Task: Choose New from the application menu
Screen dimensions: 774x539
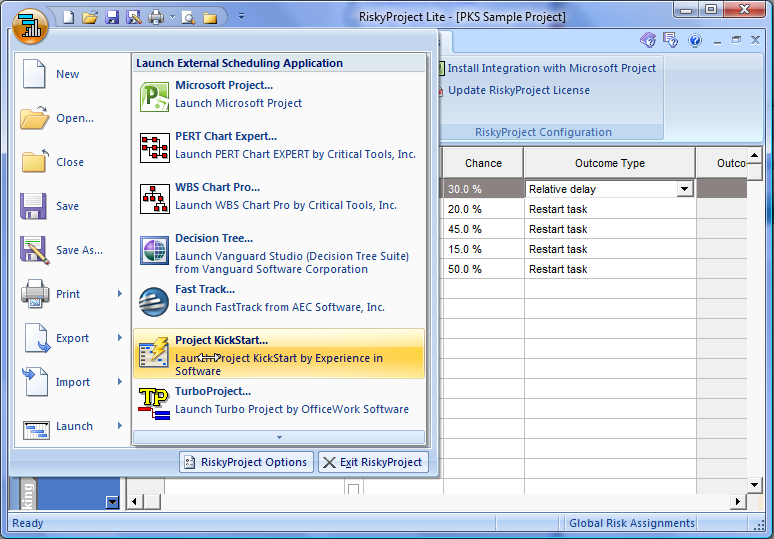Action: pos(68,74)
